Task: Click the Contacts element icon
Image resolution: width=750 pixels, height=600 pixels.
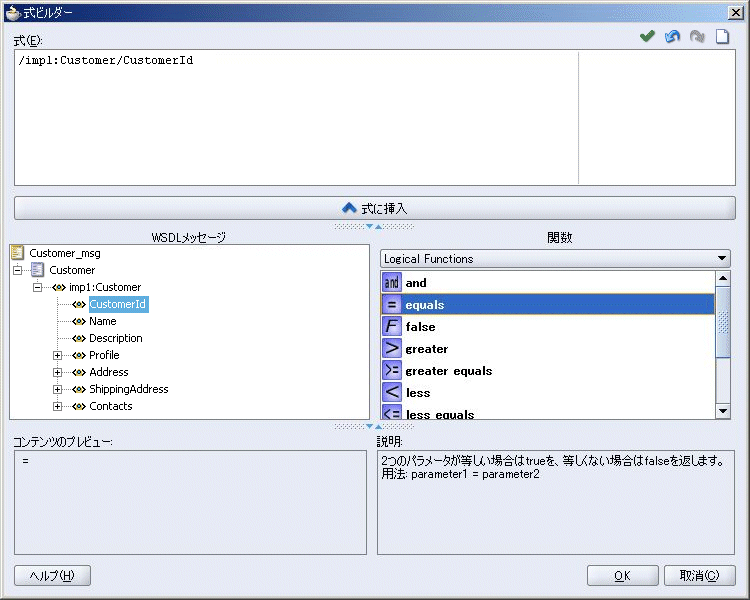Action: tap(79, 406)
